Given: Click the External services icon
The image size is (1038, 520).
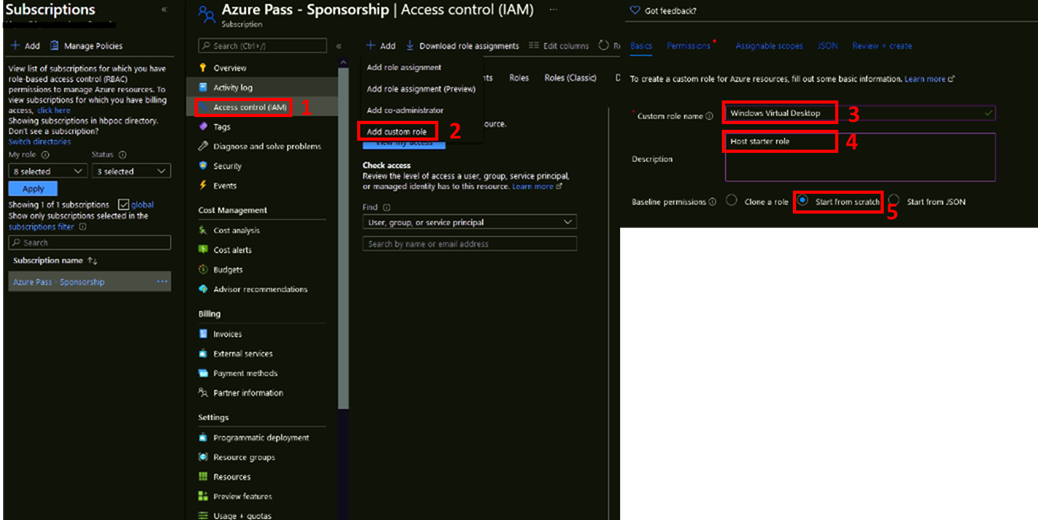Looking at the screenshot, I should pyautogui.click(x=203, y=353).
